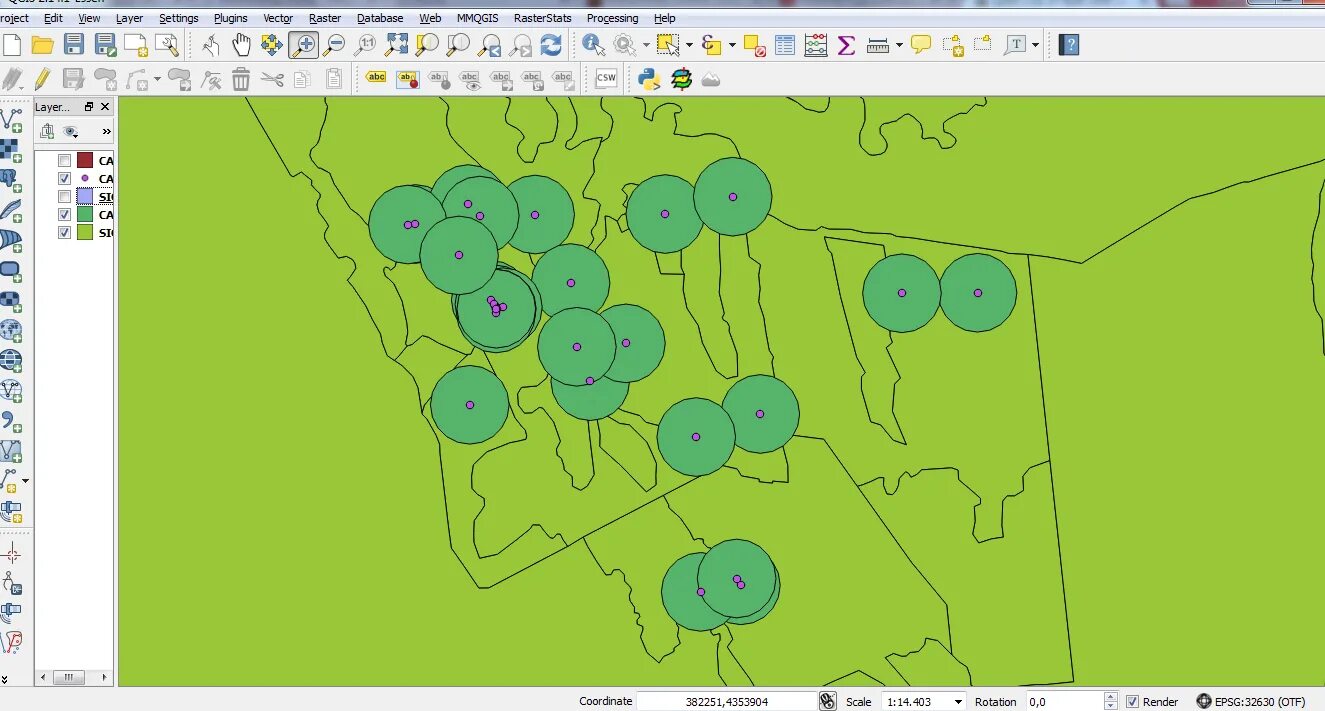This screenshot has width=1325, height=711.
Task: Click the zoom 1:1 native resolution icon
Action: [x=366, y=45]
